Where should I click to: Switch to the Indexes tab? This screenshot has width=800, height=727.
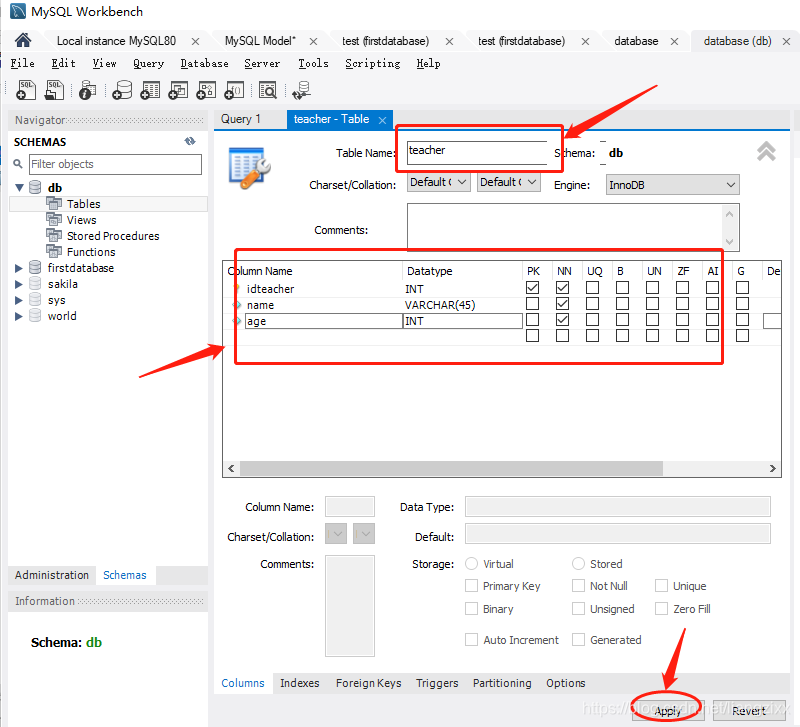[299, 683]
